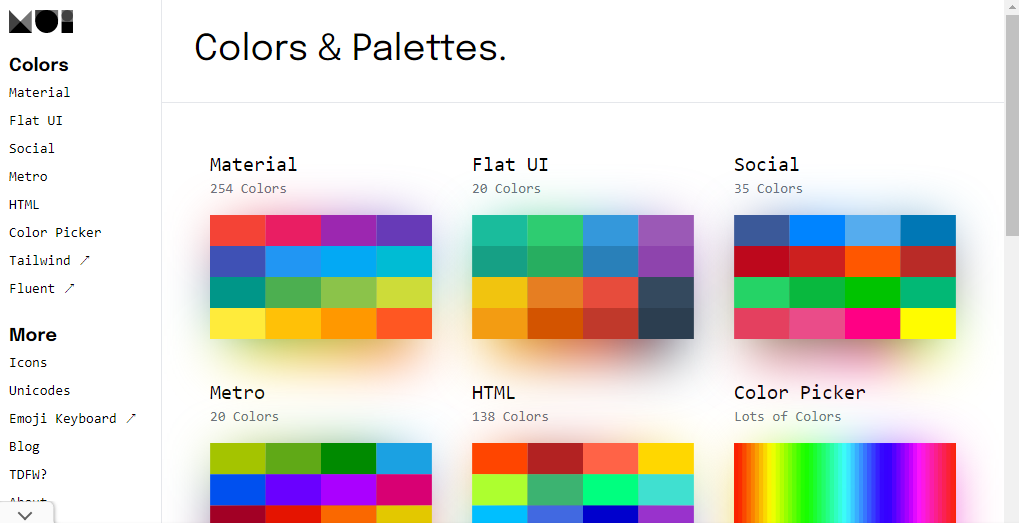1019x523 pixels.
Task: Select Material in the sidebar
Action: [x=40, y=92]
